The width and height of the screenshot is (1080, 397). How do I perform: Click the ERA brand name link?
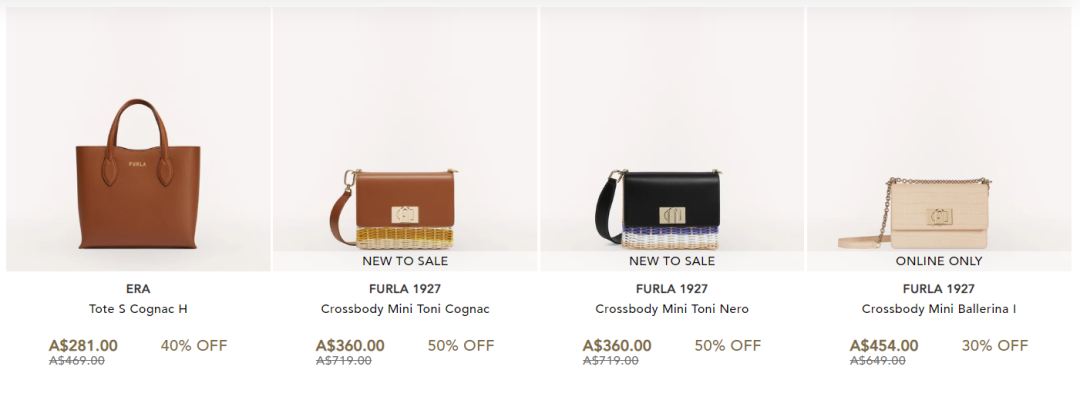pyautogui.click(x=138, y=289)
